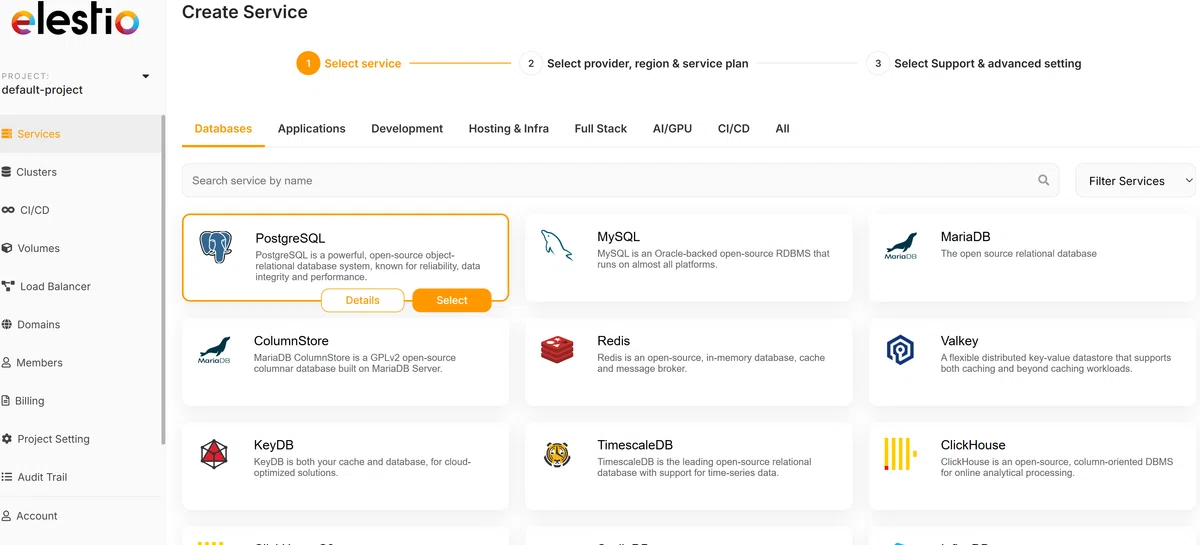Click the sidebar vertical scrollbar
The height and width of the screenshot is (545, 1200).
pyautogui.click(x=163, y=280)
